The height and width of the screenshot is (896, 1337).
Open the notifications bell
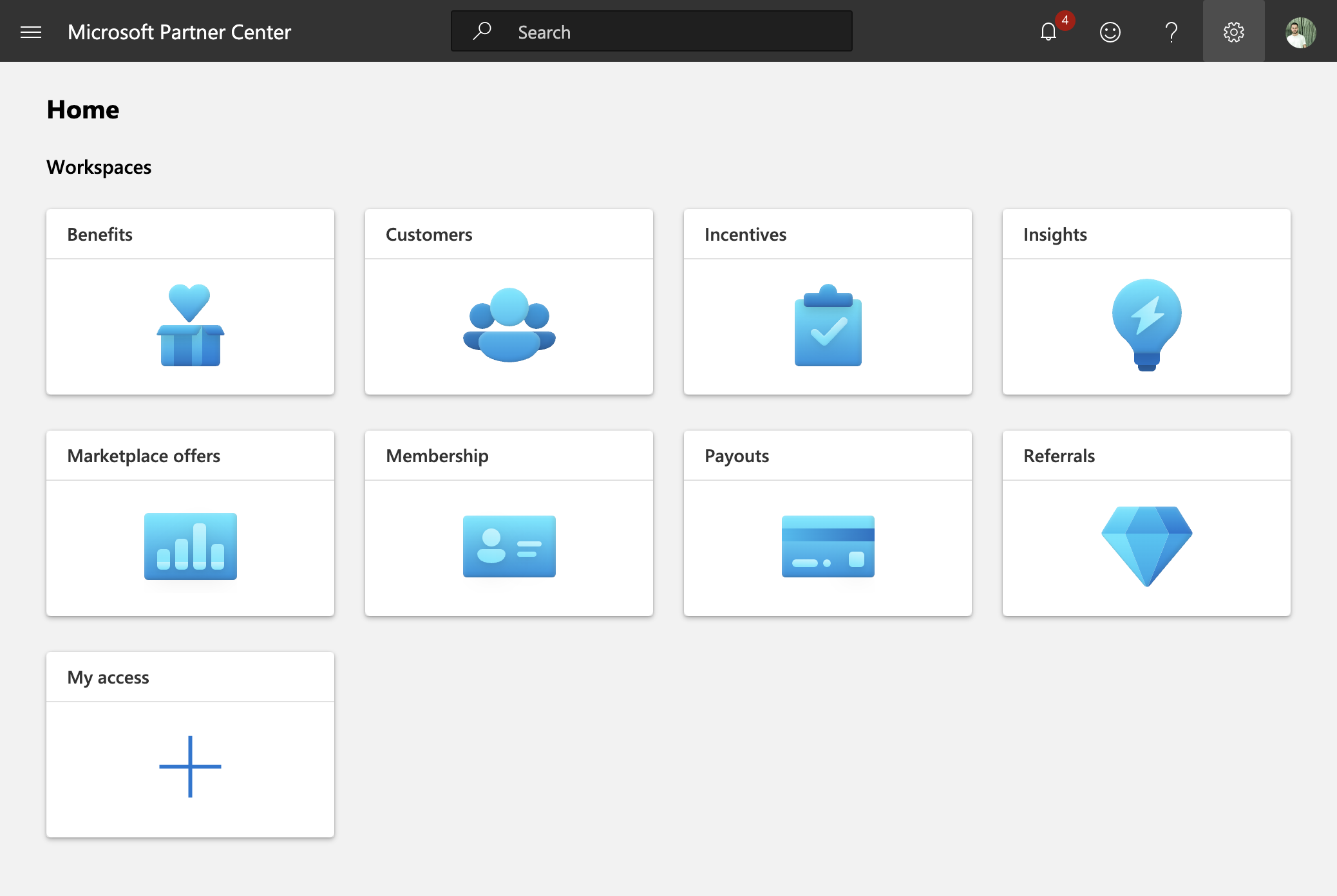(x=1048, y=32)
